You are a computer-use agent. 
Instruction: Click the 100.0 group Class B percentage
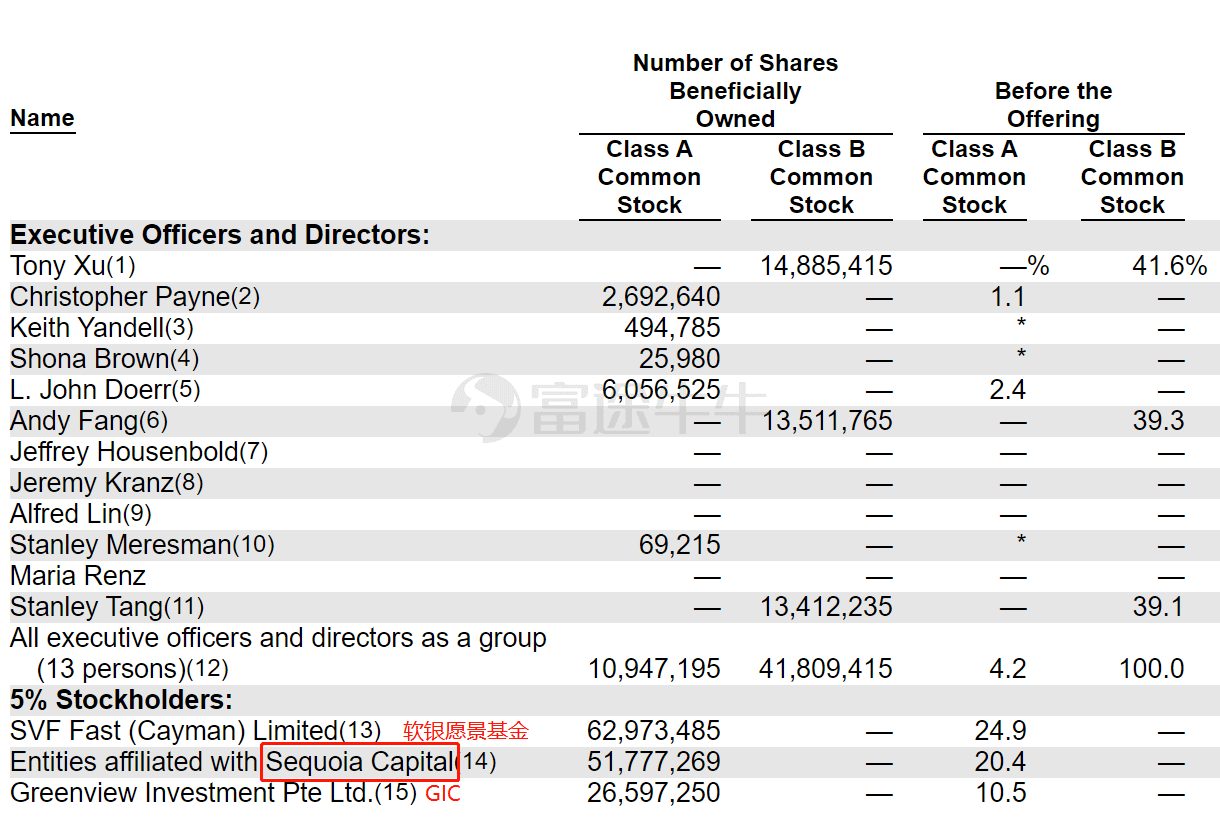click(x=1151, y=669)
